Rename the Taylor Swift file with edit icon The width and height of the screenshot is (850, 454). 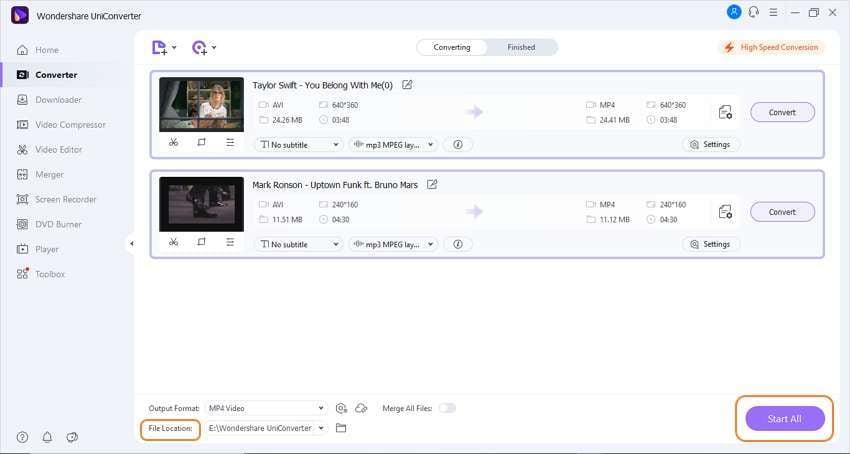[x=407, y=85]
